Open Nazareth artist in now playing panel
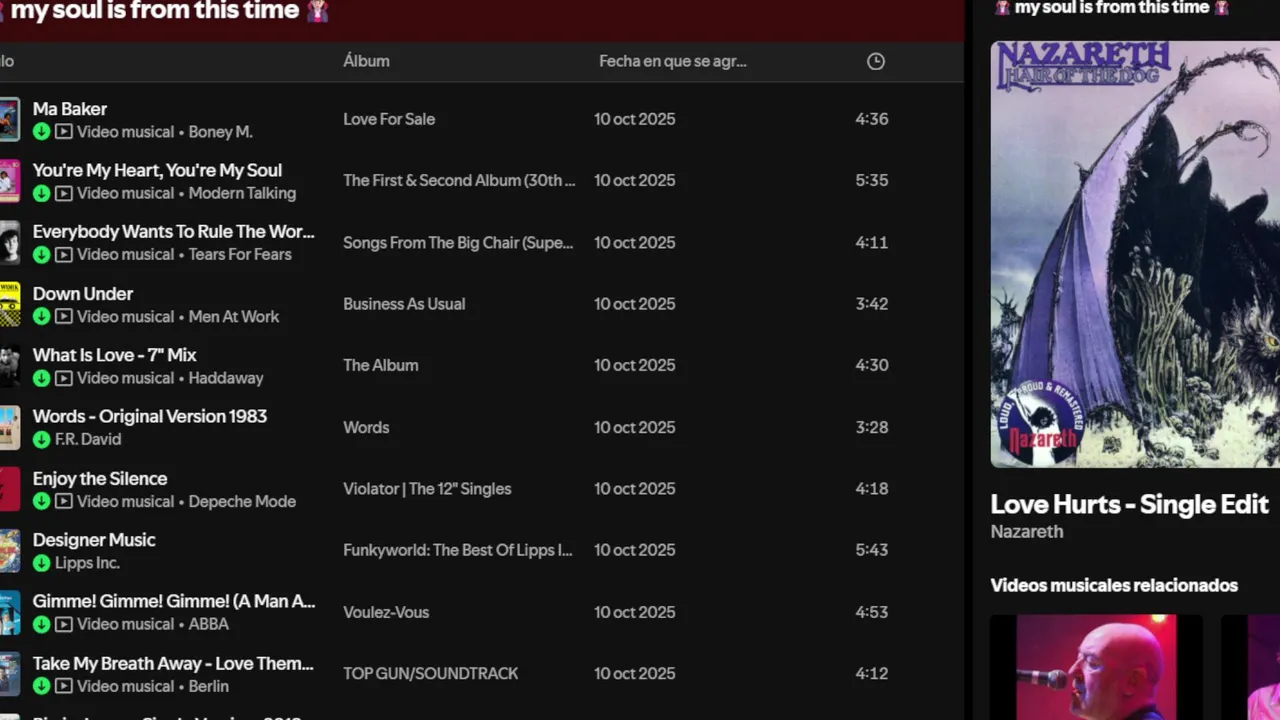The width and height of the screenshot is (1280, 720). pyautogui.click(x=1027, y=532)
